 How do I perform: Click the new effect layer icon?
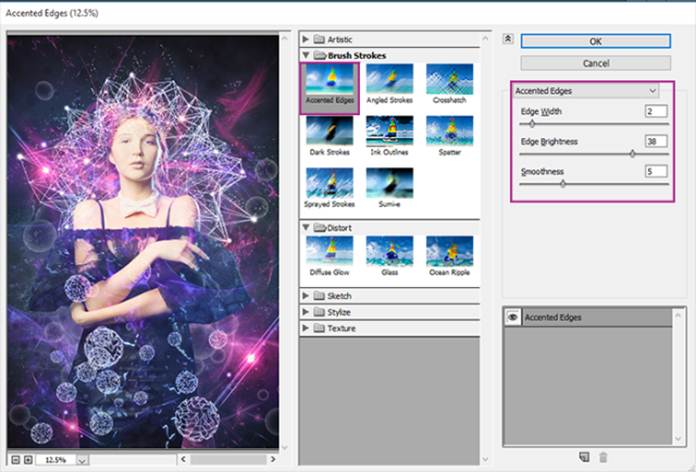click(585, 457)
